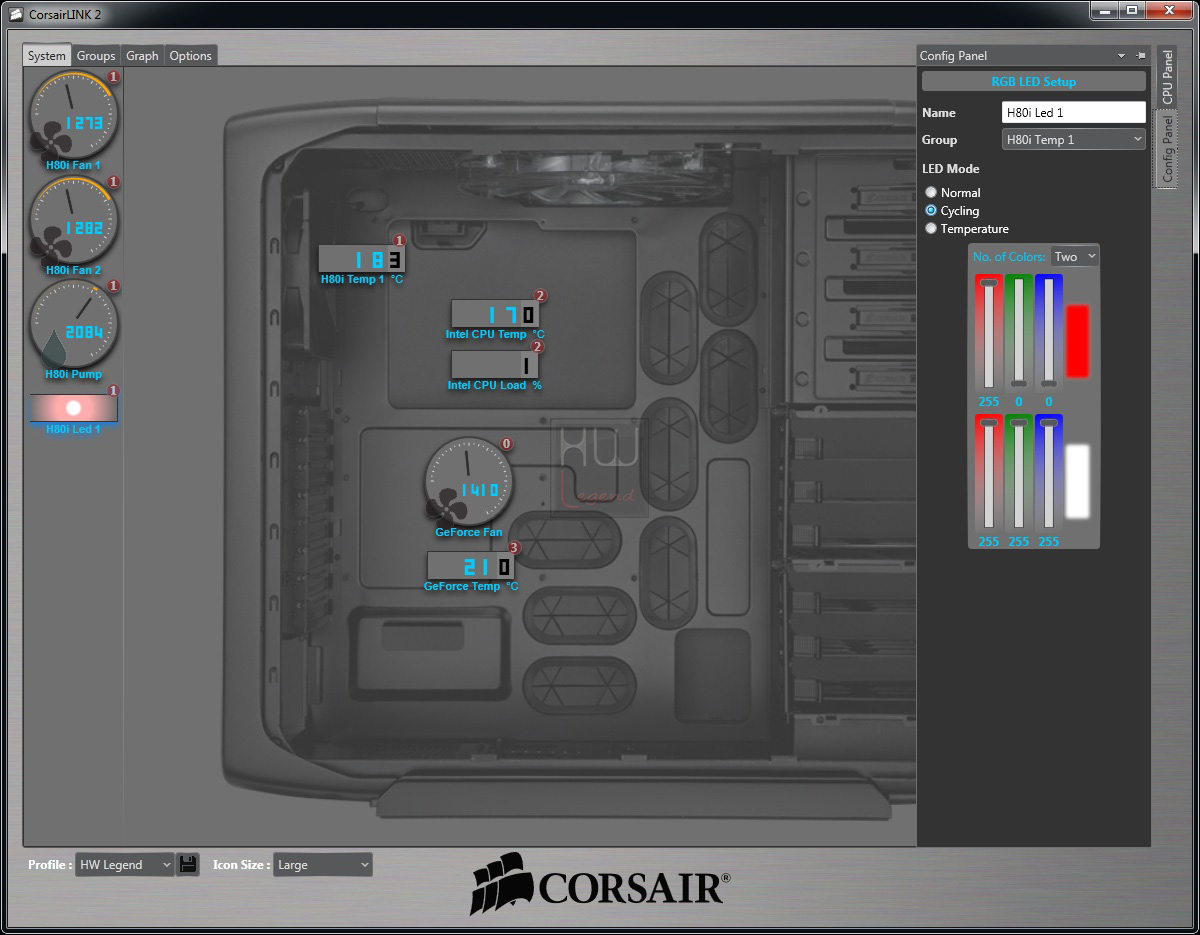Toggle the Config Panel auto-hide pin

[x=1141, y=56]
